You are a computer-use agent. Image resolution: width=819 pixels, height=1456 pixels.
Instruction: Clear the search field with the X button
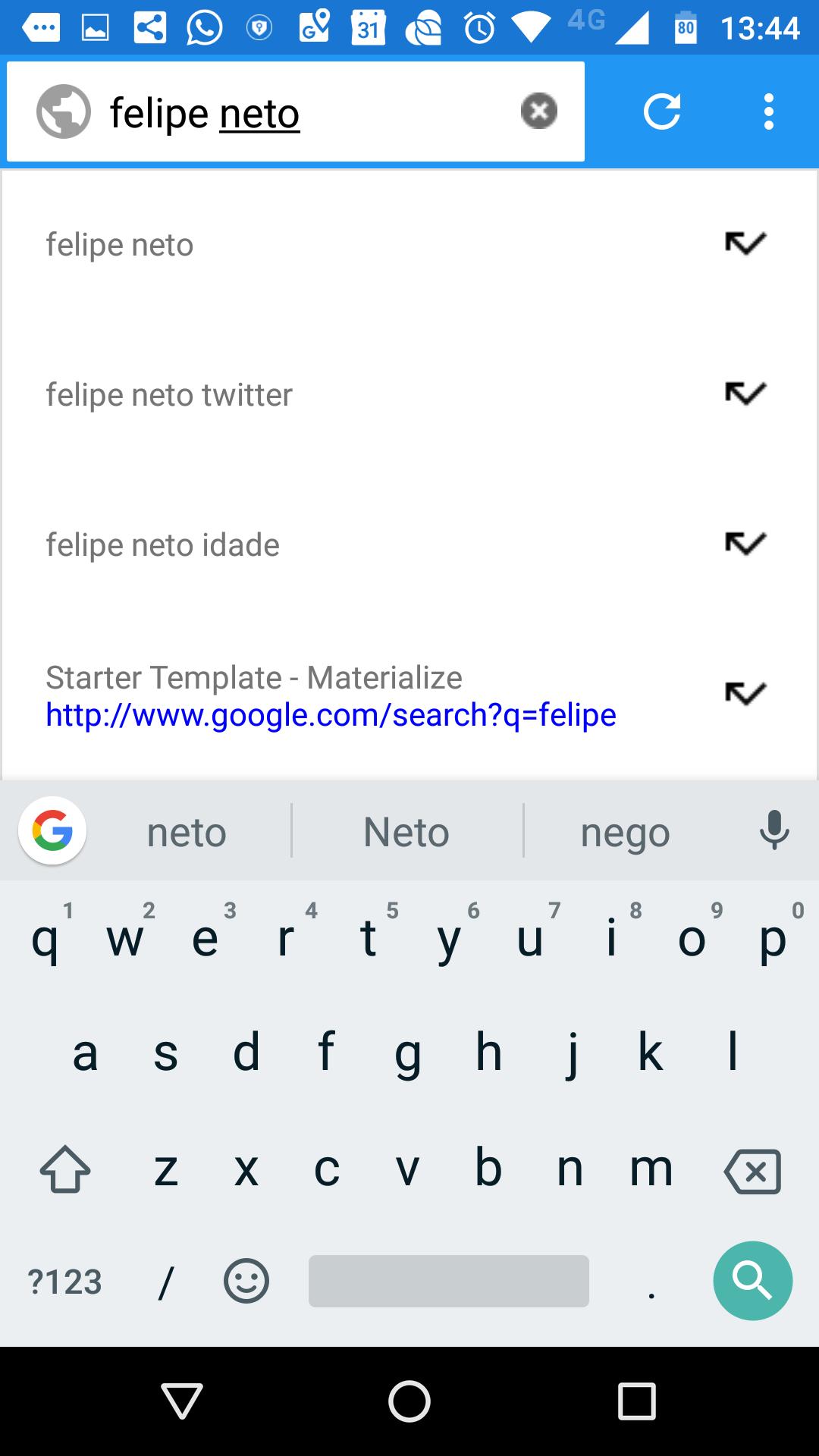539,111
